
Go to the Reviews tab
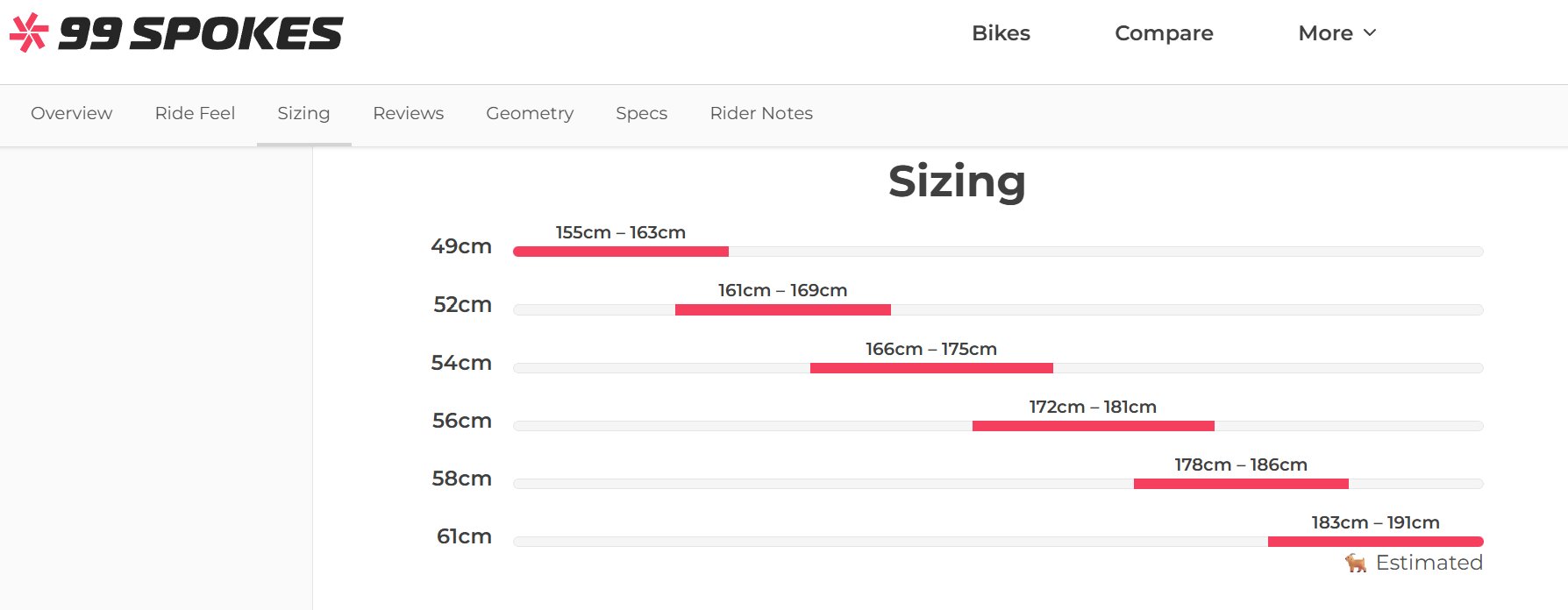point(408,113)
